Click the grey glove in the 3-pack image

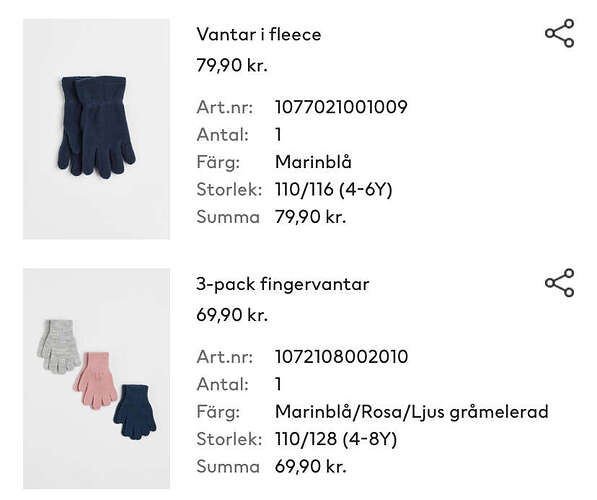coord(59,347)
